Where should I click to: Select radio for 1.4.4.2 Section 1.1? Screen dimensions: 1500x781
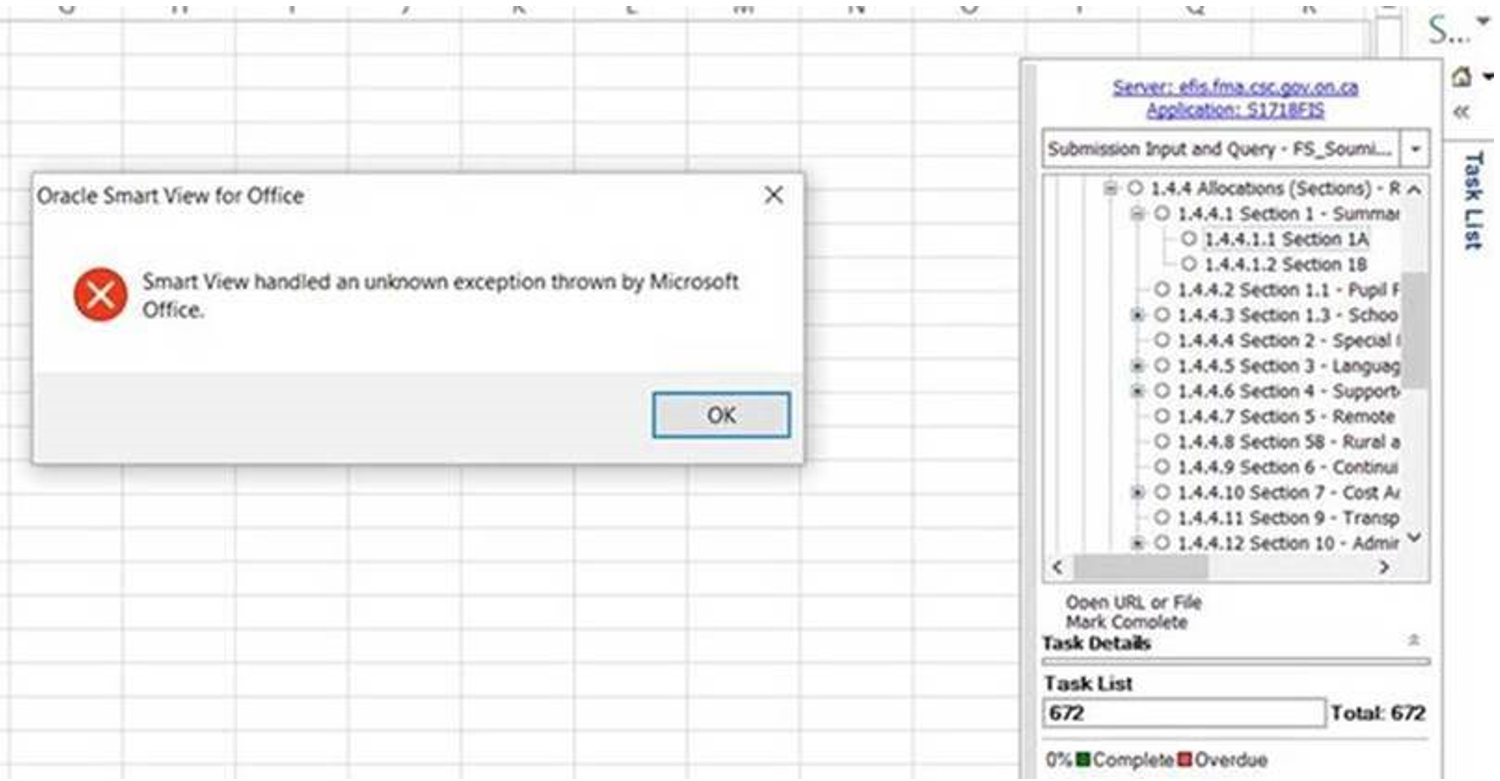1161,290
